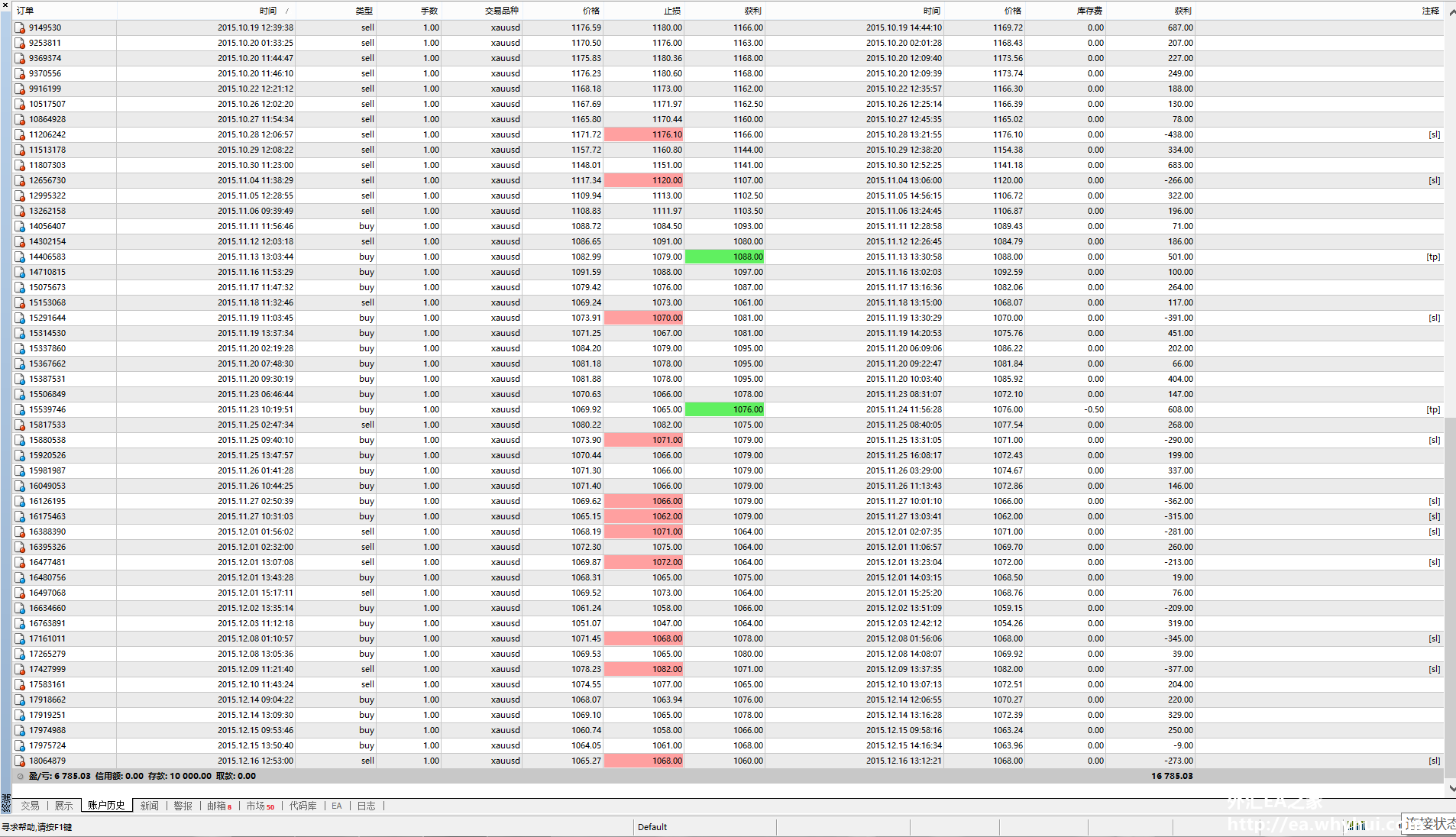Click the order icon for ticket 16395326
The image size is (1456, 837).
[20, 547]
